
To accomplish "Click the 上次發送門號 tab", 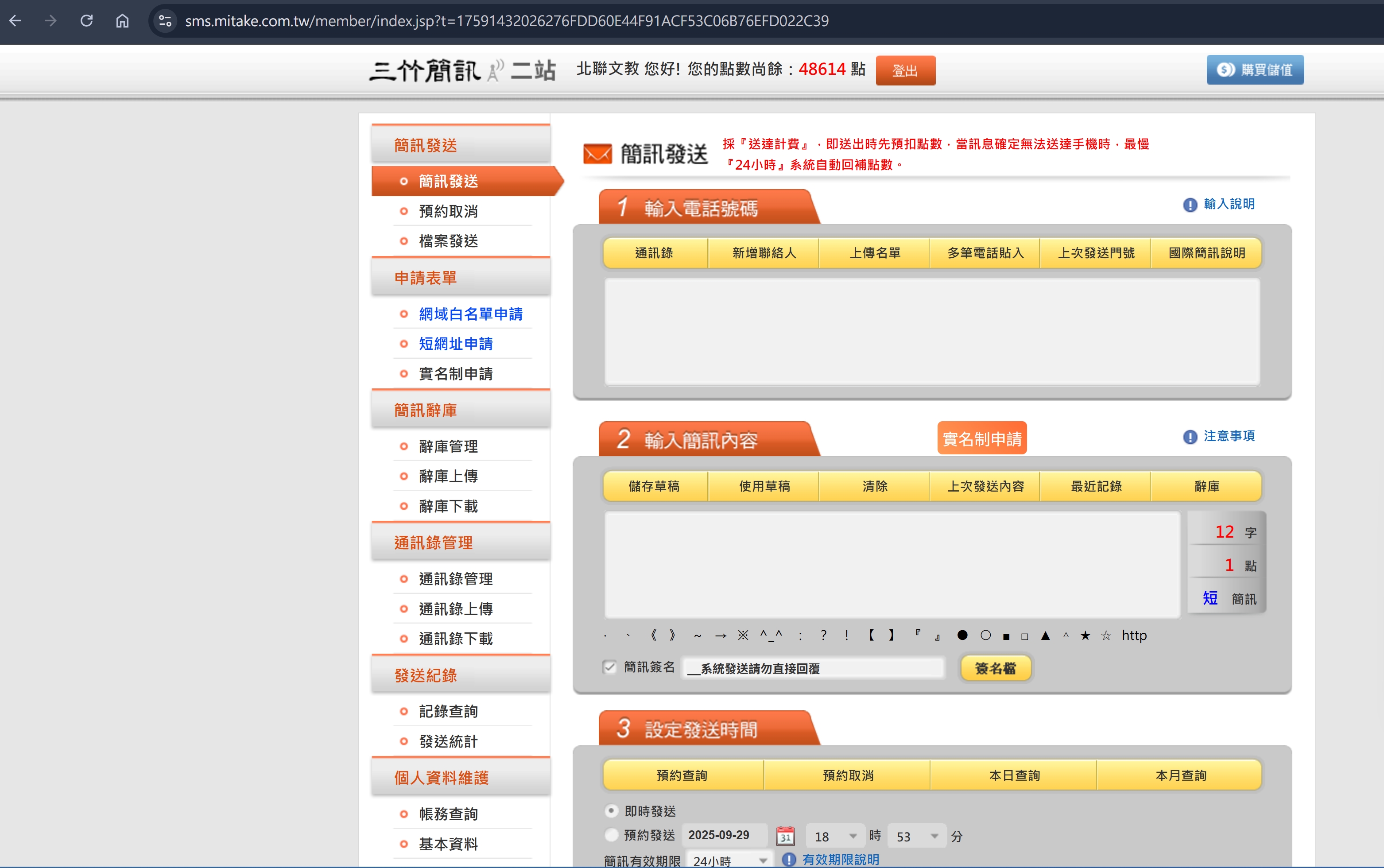I will (x=1097, y=252).
